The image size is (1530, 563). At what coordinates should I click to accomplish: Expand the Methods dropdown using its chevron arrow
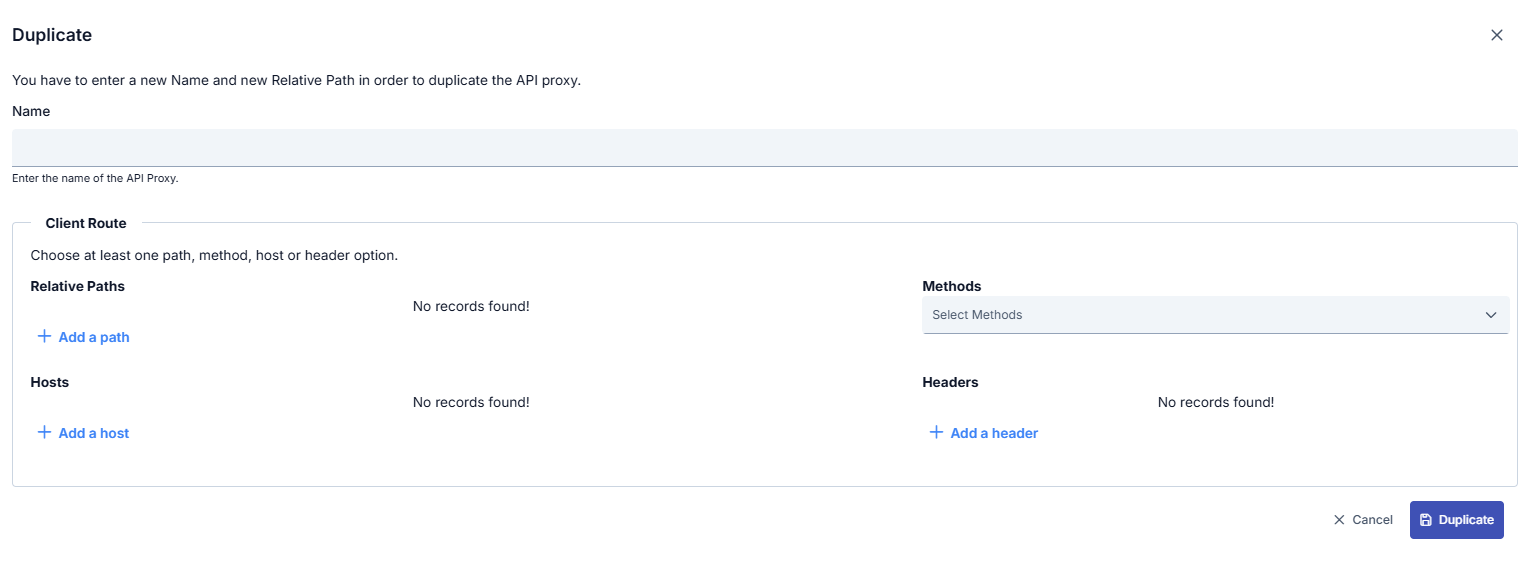tap(1491, 315)
